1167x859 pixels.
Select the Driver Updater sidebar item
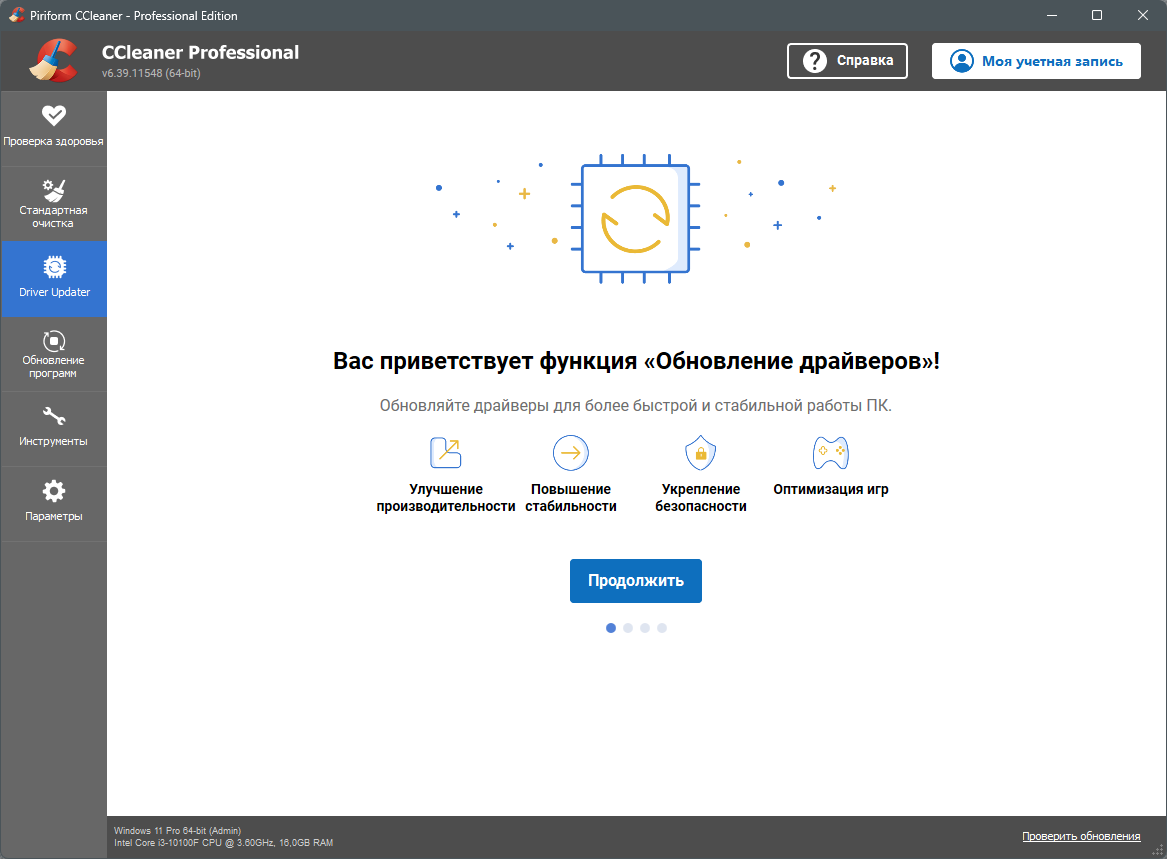coord(54,278)
